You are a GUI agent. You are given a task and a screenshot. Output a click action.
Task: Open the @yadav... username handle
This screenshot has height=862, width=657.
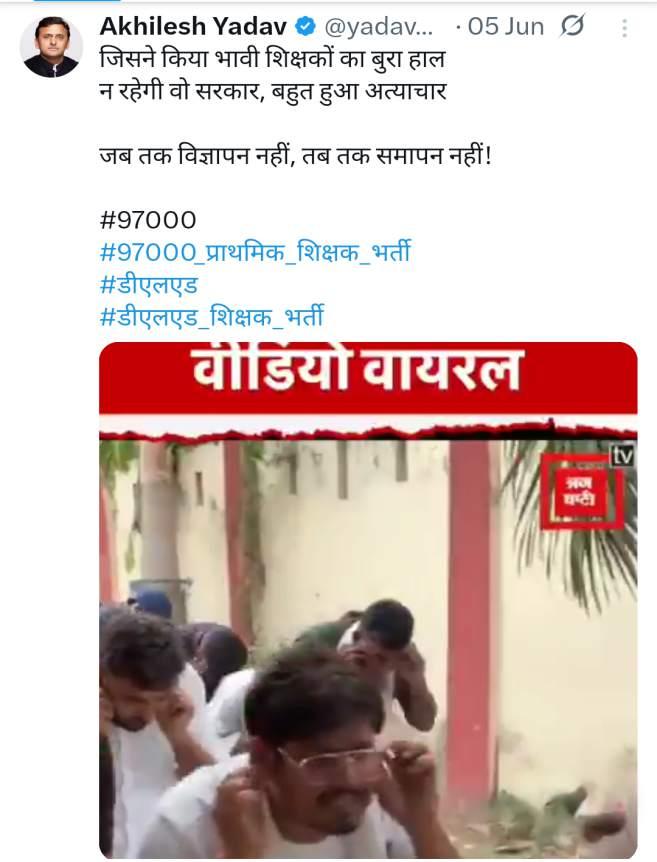tap(379, 27)
